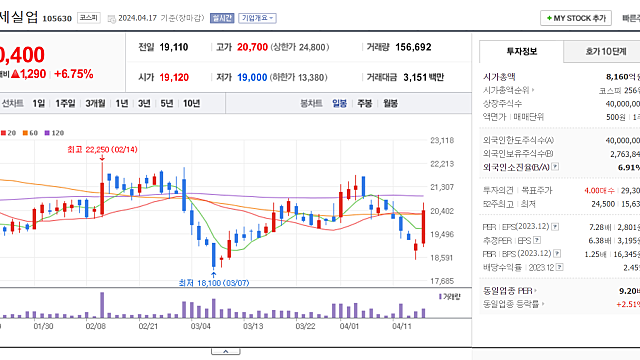Click the 52주최고 value 24,500

pos(603,204)
